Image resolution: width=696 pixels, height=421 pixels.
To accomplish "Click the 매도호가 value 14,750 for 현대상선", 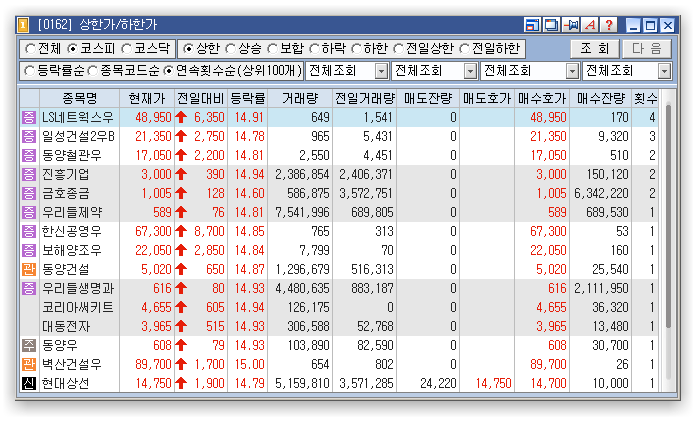I will point(494,383).
